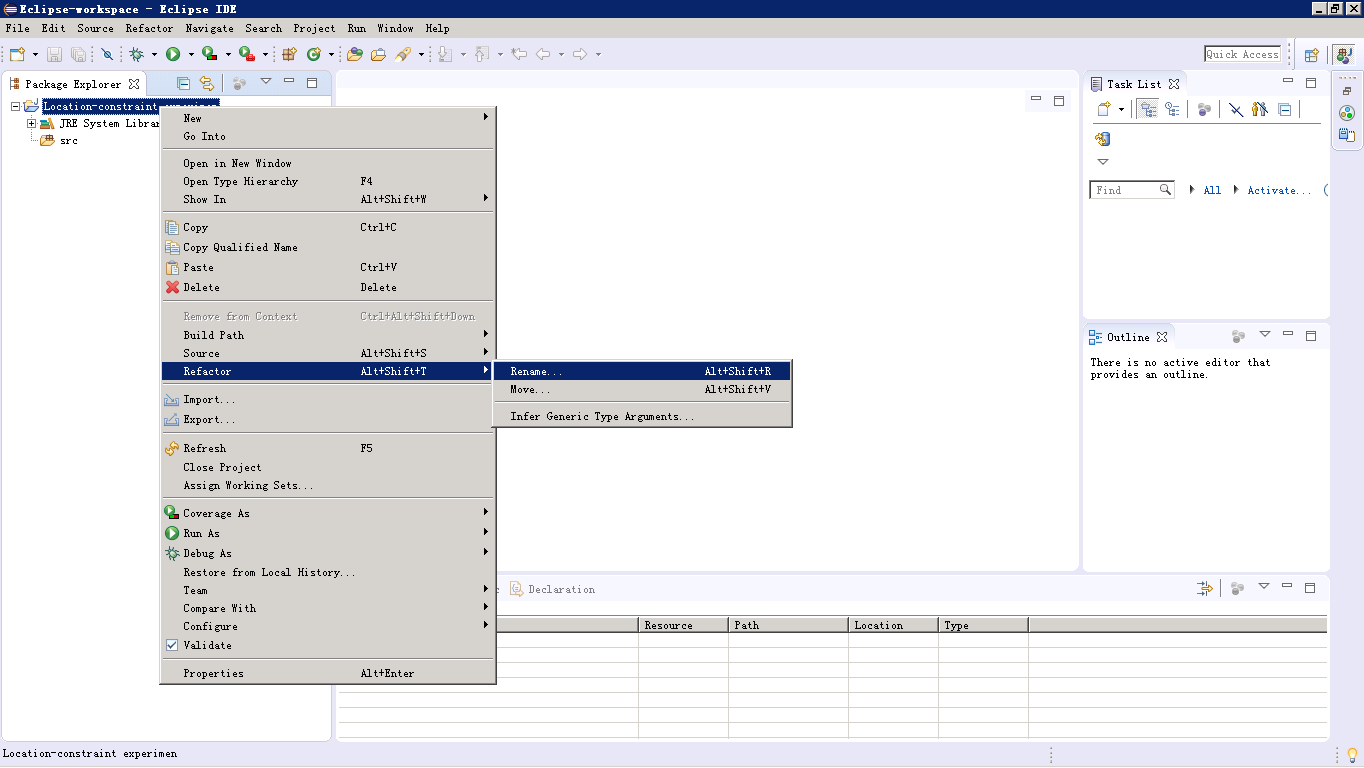The image size is (1364, 768).
Task: Click the Save disk icon in toolbar
Action: click(x=55, y=54)
